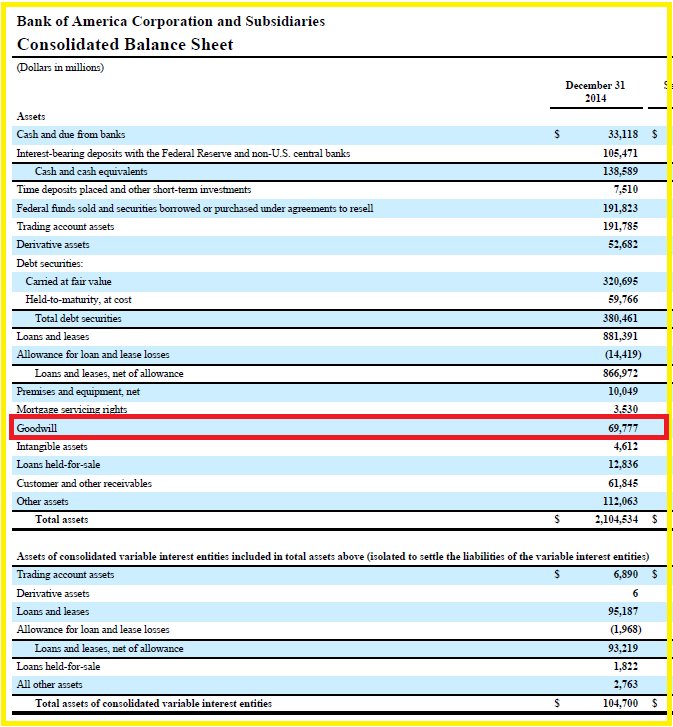Select the value 33,118
Viewport: 673px width, 727px height.
coord(623,134)
